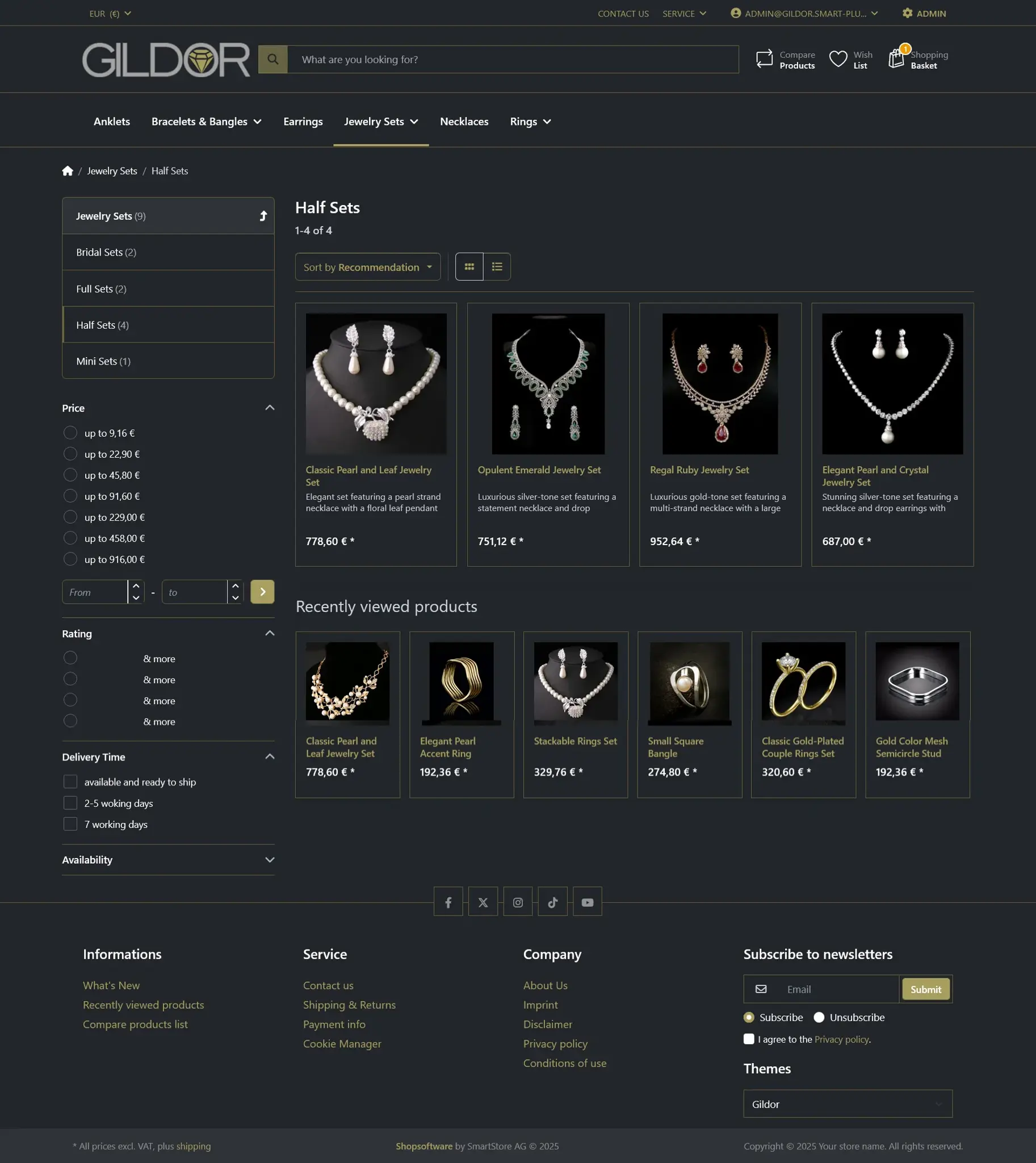Select Mini Sets category
This screenshot has height=1163, width=1036.
168,361
